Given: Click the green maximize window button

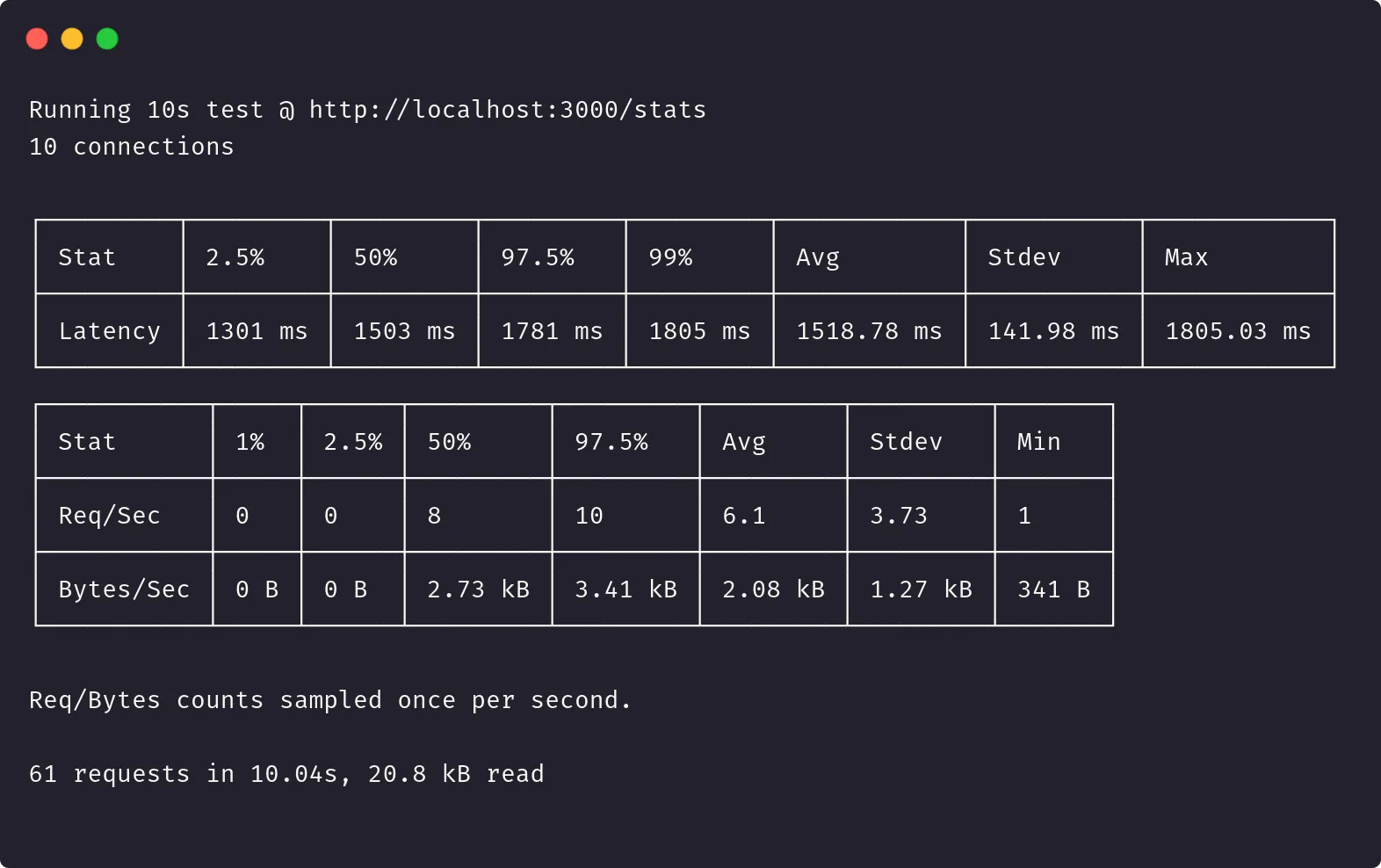Looking at the screenshot, I should click(x=107, y=39).
